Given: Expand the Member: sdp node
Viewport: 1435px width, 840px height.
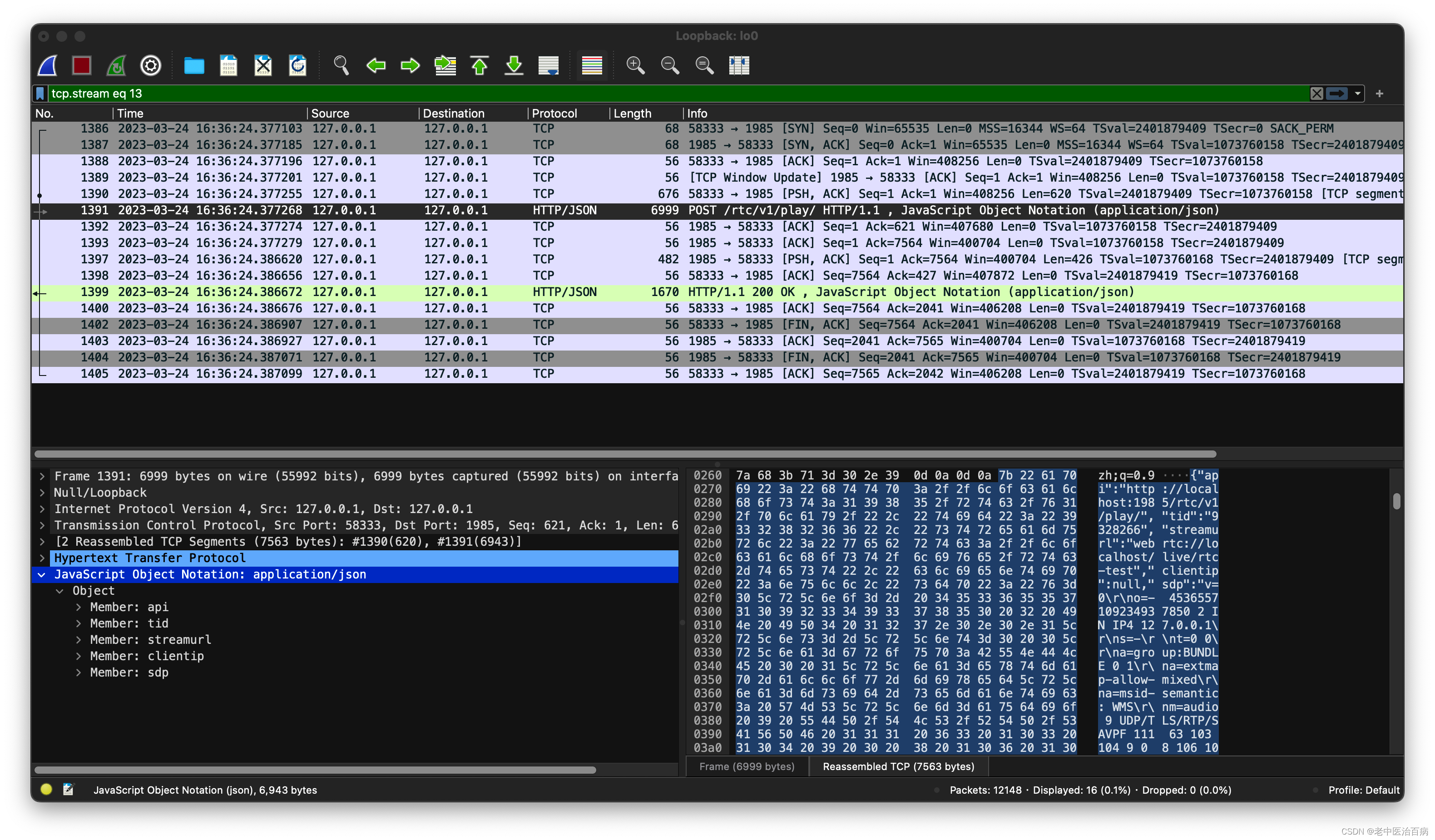Looking at the screenshot, I should [79, 672].
